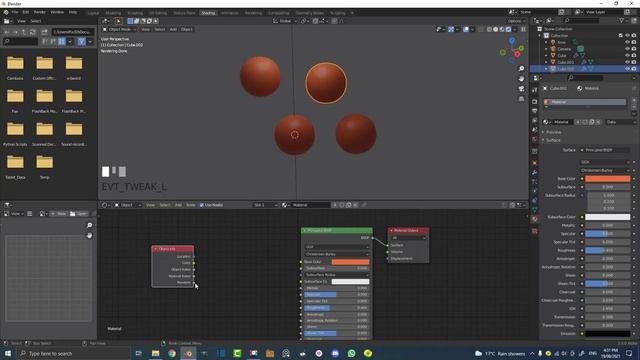Open the Tool properties tab icon
This screenshot has width=640, height=360.
point(535,90)
